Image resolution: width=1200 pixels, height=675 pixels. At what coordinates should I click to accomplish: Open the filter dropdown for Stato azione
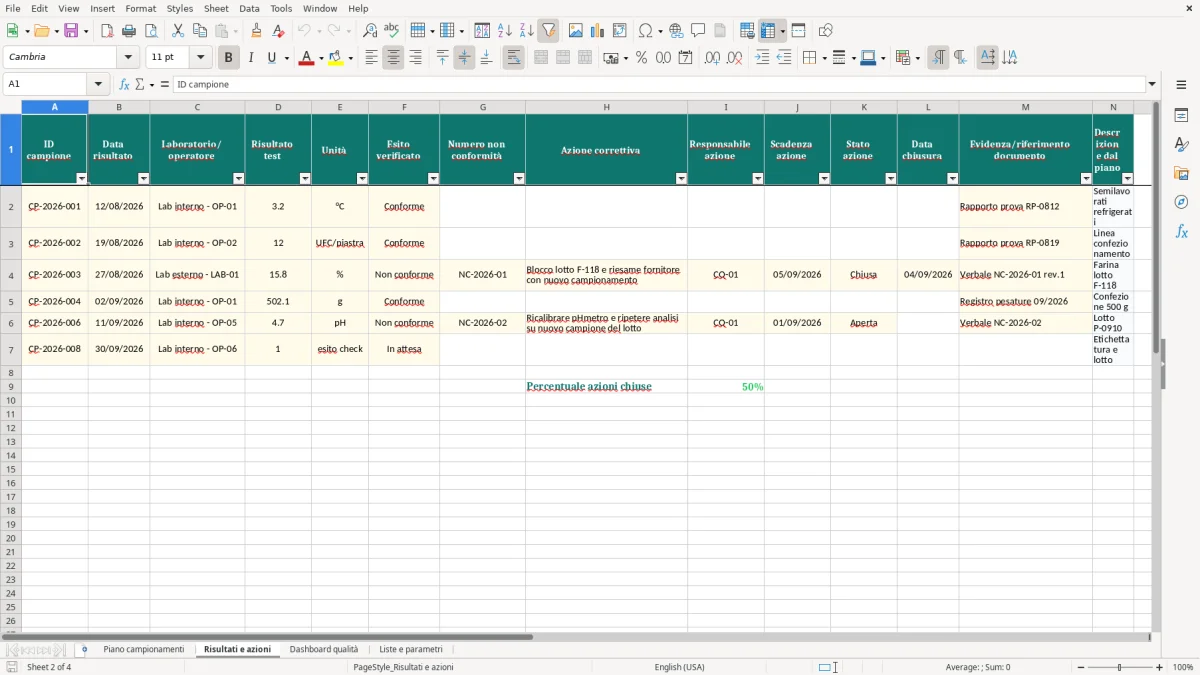tap(890, 179)
